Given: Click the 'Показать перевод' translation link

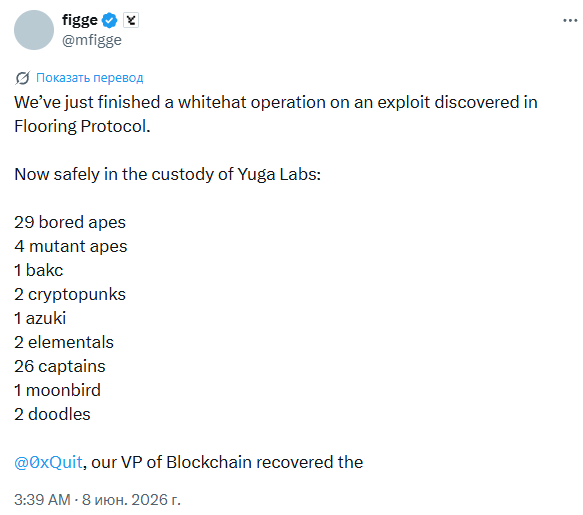Looking at the screenshot, I should click(x=90, y=78).
